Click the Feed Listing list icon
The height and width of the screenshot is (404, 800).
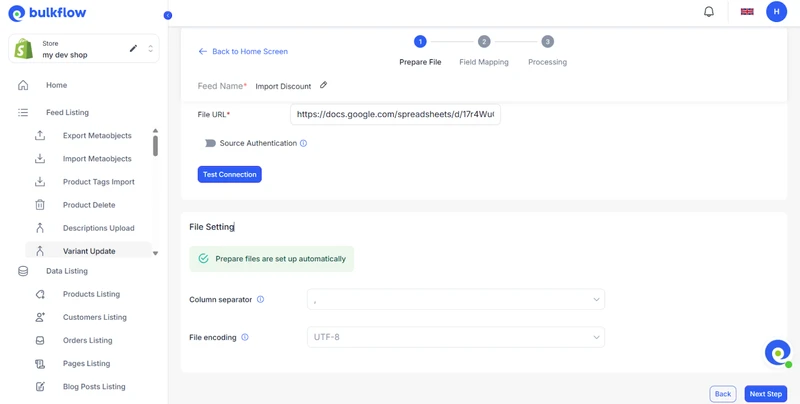(23, 112)
